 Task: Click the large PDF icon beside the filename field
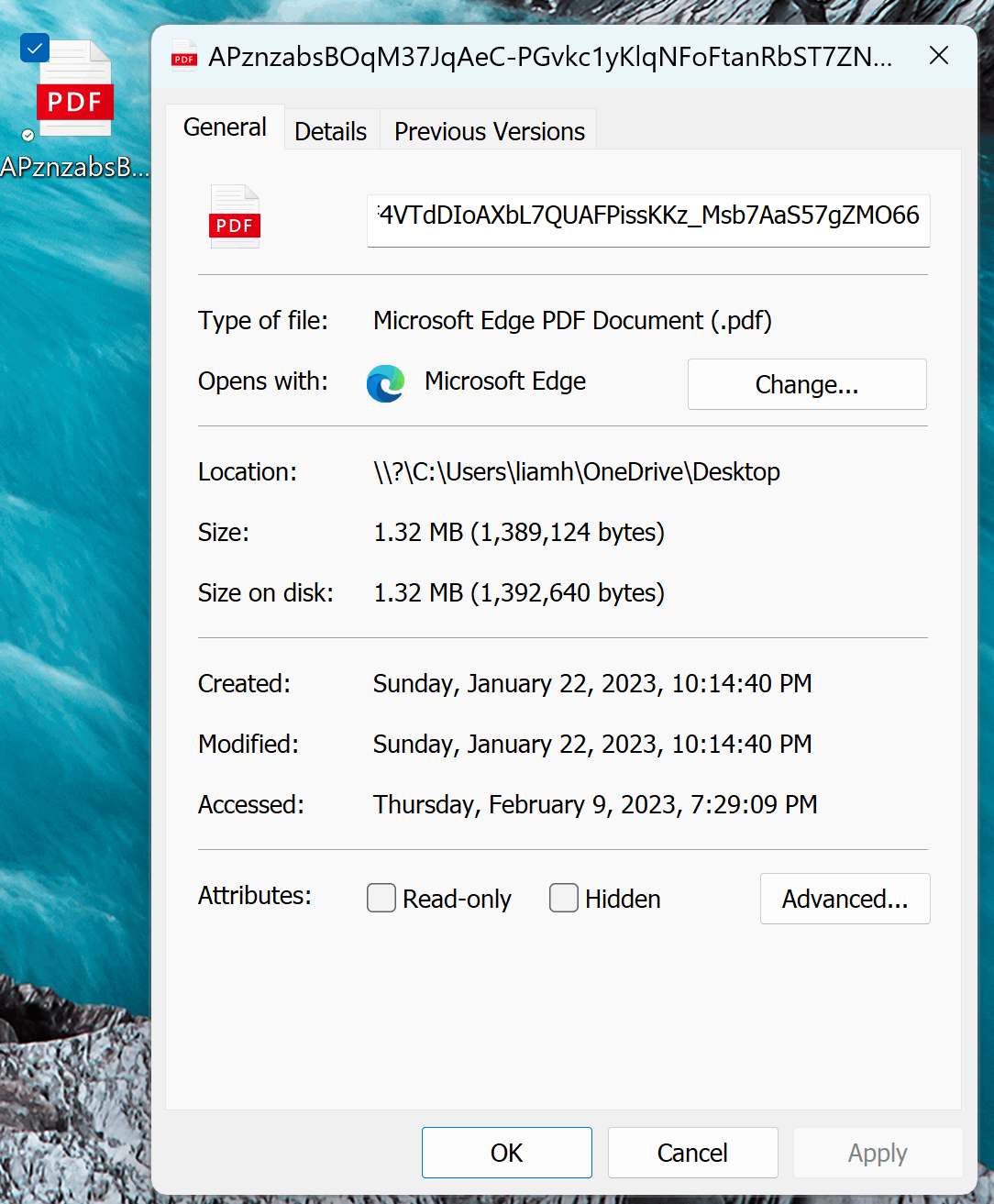click(x=235, y=216)
